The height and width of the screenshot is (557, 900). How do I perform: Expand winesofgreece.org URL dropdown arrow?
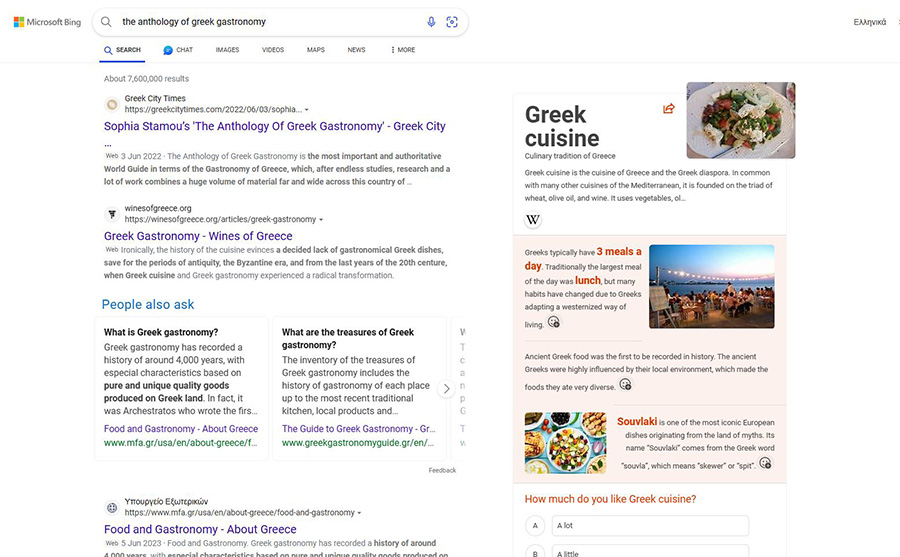point(321,220)
